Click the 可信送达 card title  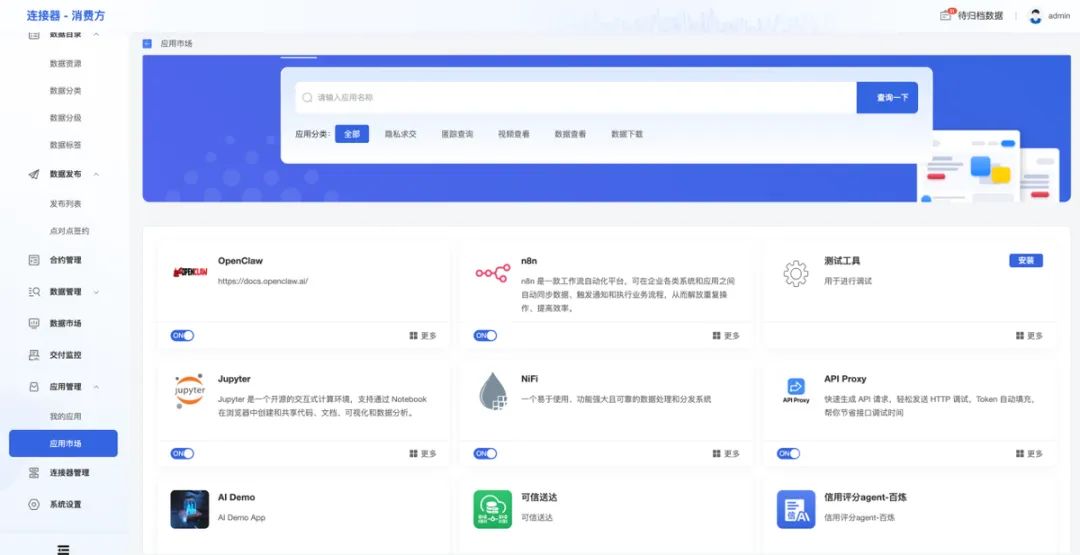pos(539,497)
